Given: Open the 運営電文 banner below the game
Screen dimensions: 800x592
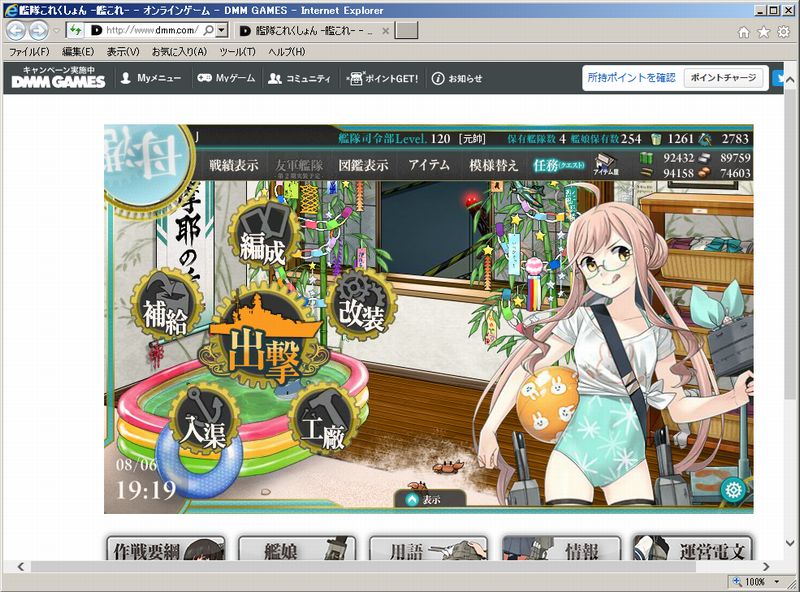Looking at the screenshot, I should pos(692,548).
